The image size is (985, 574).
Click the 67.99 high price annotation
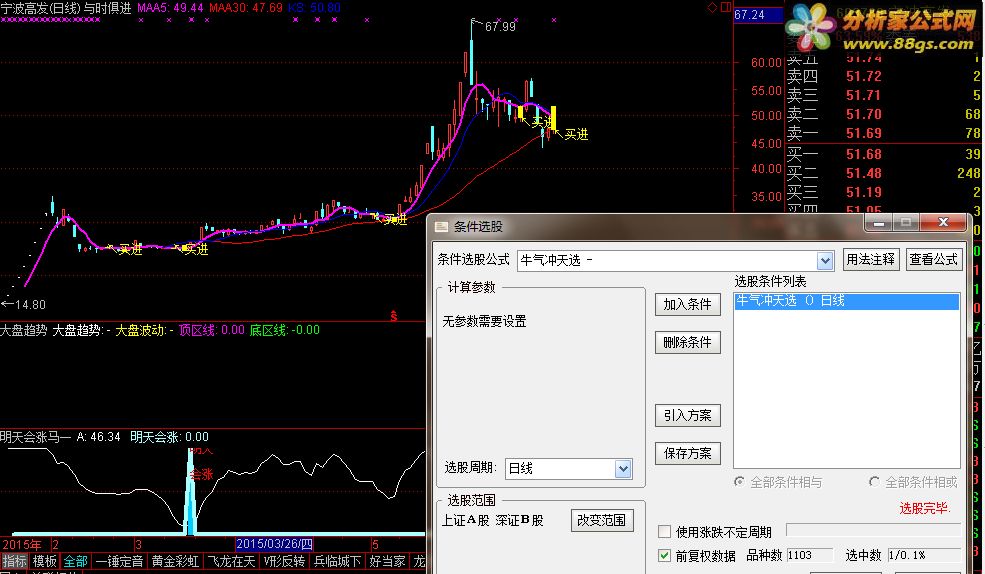pos(500,27)
